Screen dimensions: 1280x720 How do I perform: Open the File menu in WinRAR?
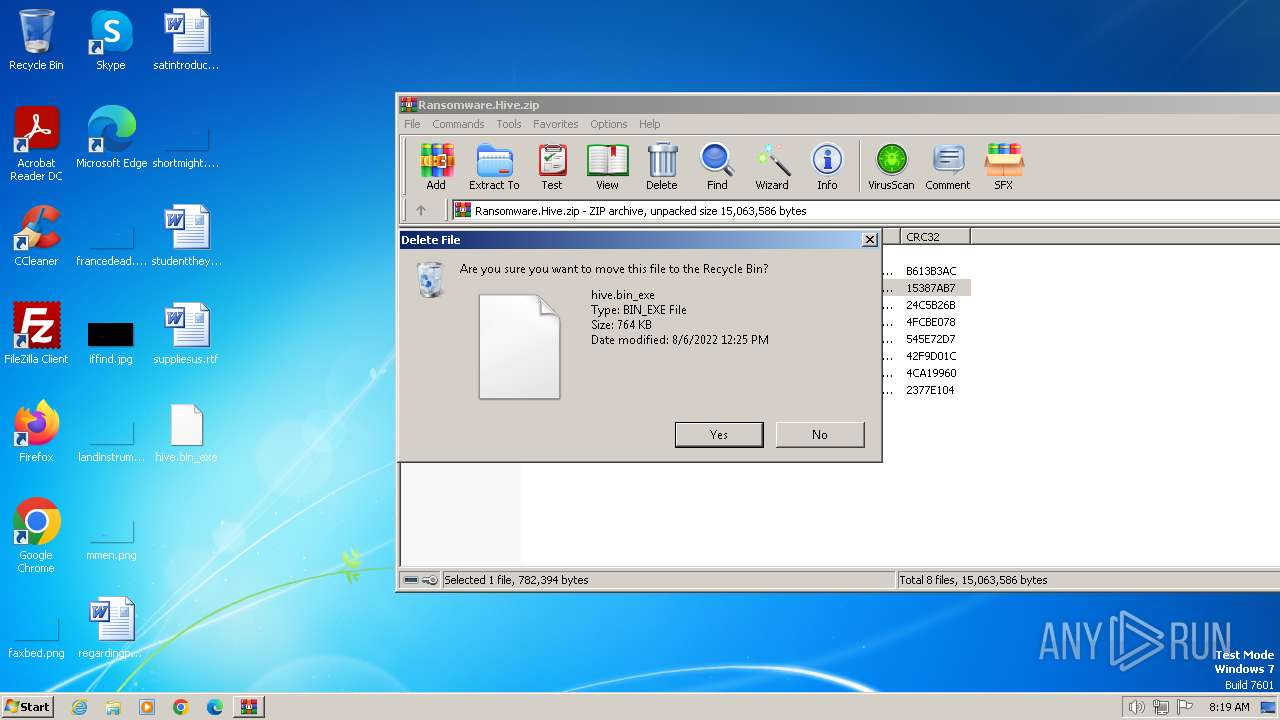[412, 124]
